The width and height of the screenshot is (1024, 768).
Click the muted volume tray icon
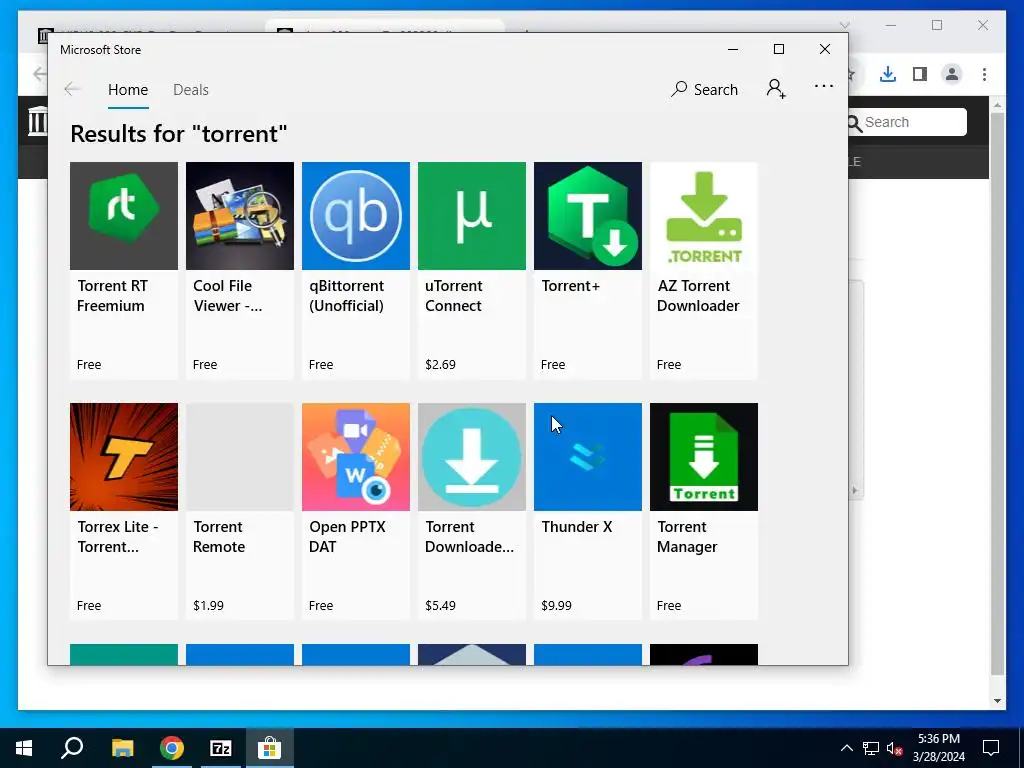pyautogui.click(x=895, y=748)
